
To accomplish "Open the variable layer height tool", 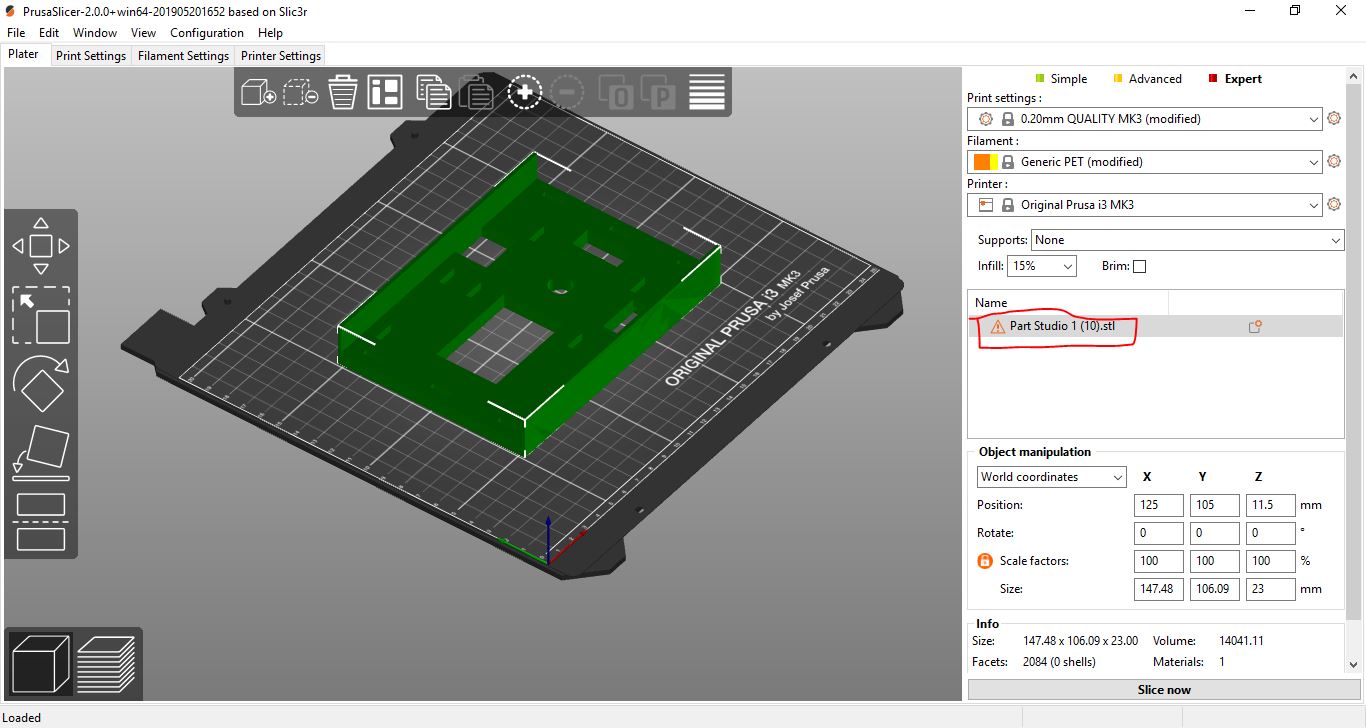I will (x=707, y=92).
